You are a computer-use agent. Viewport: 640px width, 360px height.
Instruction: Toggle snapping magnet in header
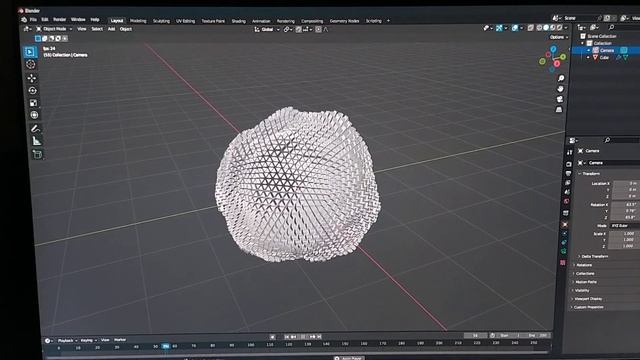coord(298,29)
